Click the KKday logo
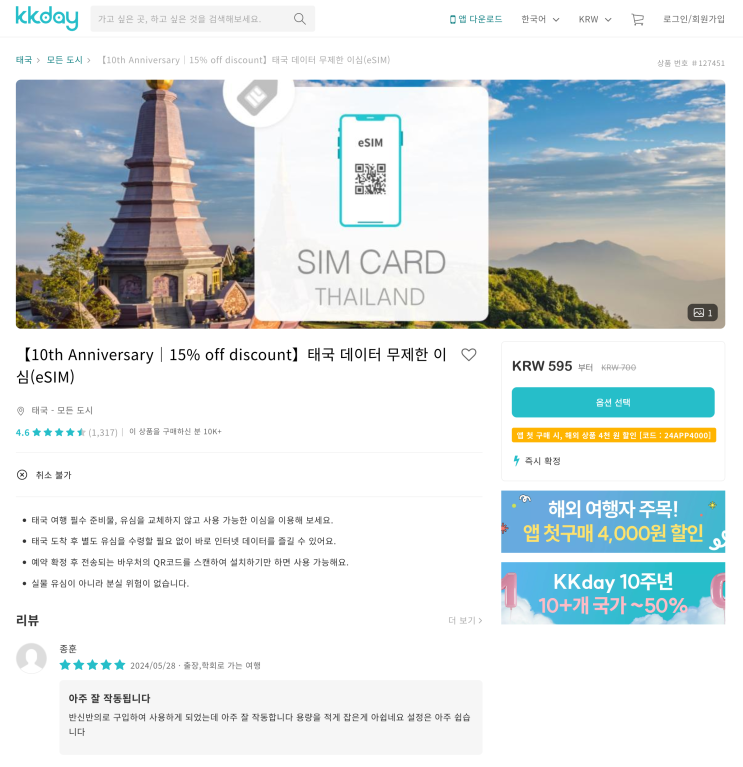The image size is (743, 767). (47, 18)
